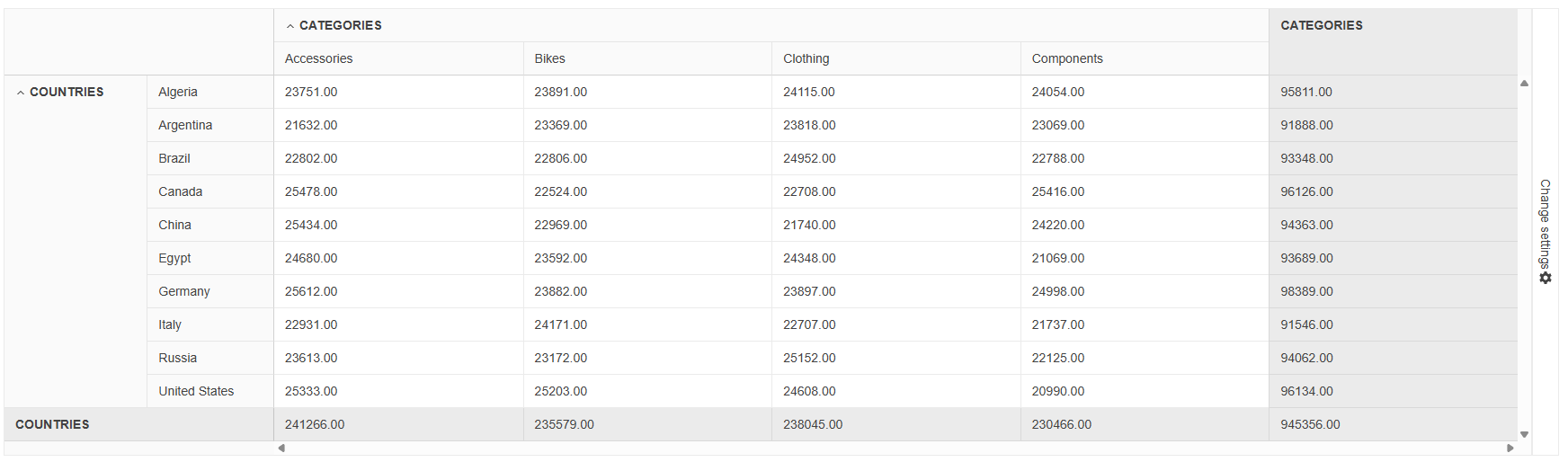Click the vertical scrollbar up arrow
The image size is (1568, 462).
pyautogui.click(x=1524, y=84)
